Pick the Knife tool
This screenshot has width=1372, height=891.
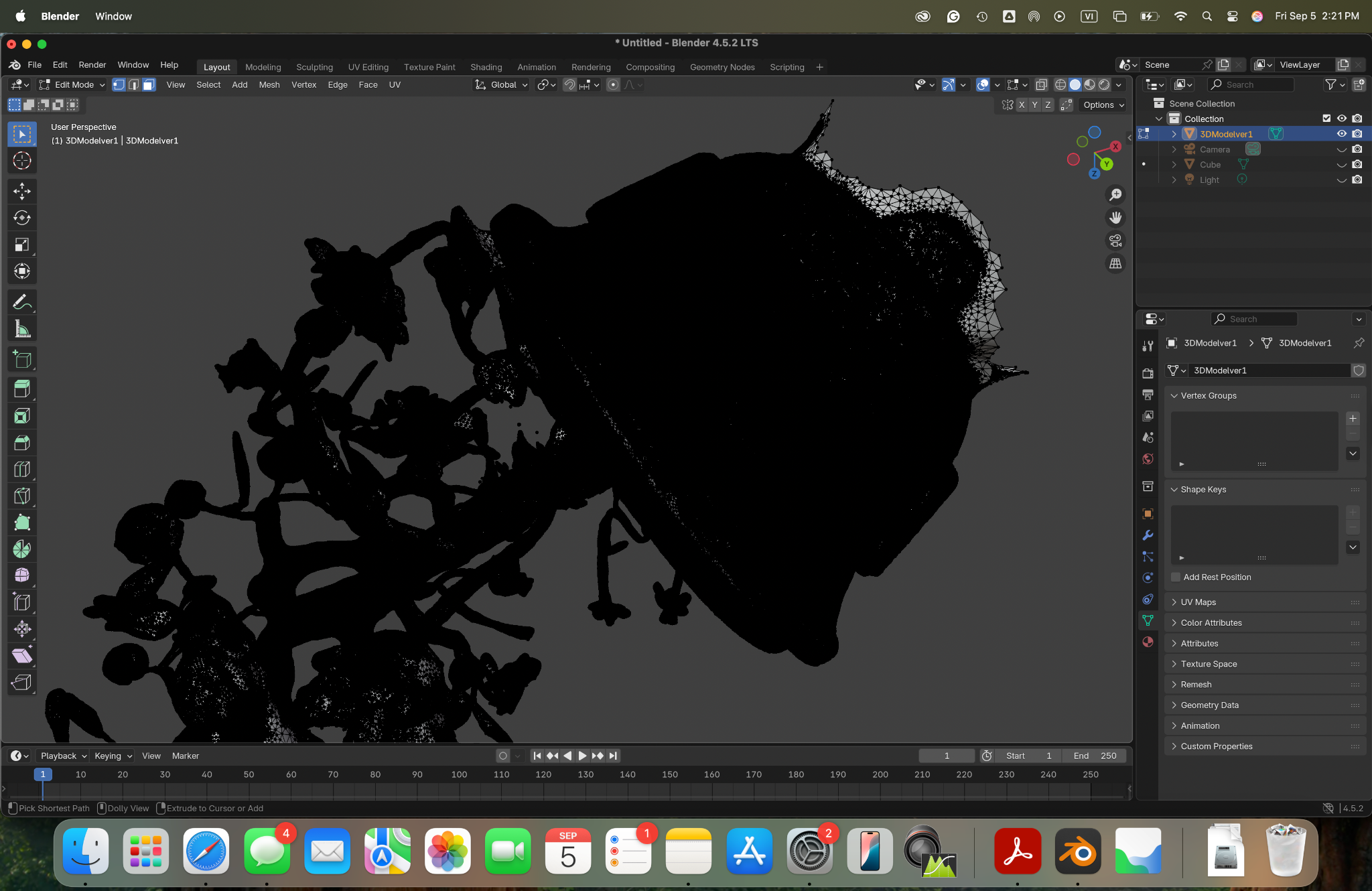pyautogui.click(x=21, y=496)
